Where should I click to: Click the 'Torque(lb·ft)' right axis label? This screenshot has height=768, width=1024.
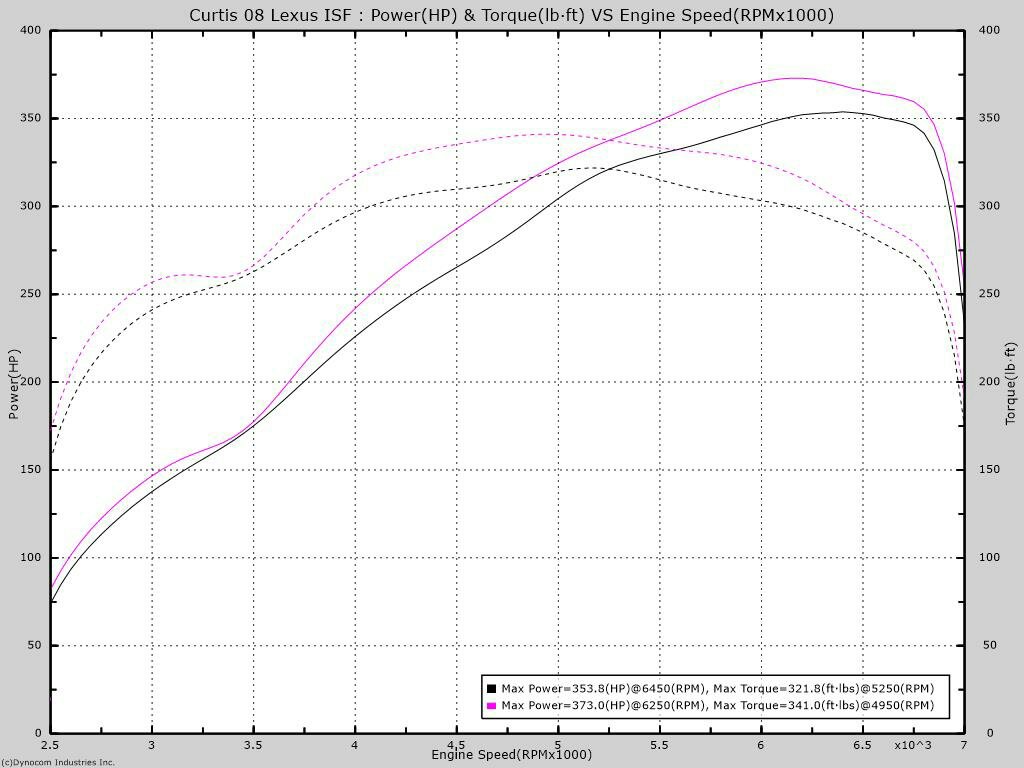1010,383
